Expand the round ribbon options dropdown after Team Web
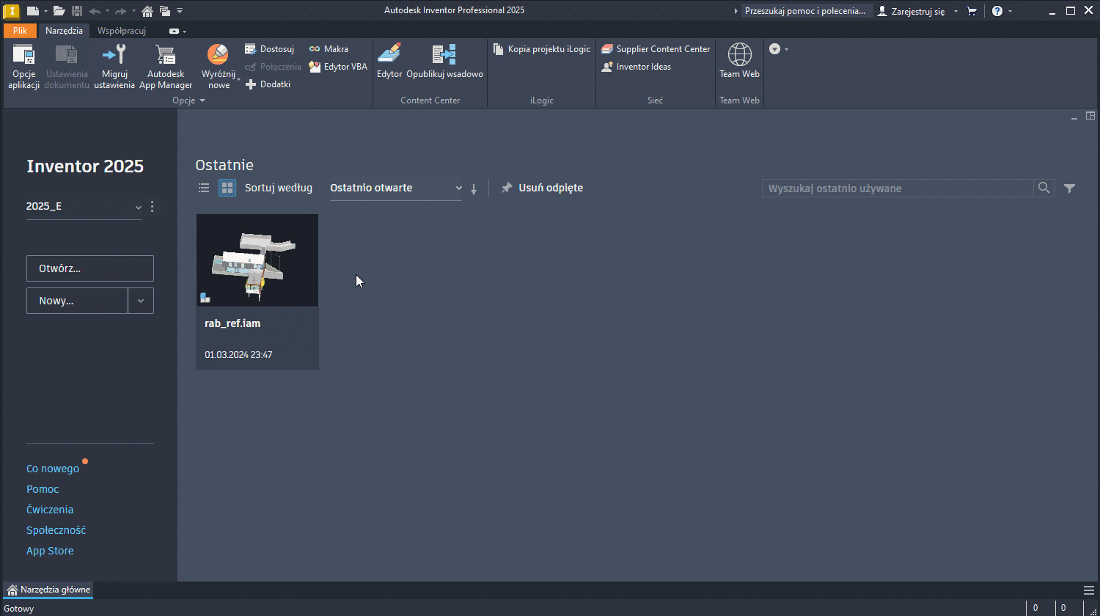This screenshot has width=1100, height=616. [x=778, y=49]
